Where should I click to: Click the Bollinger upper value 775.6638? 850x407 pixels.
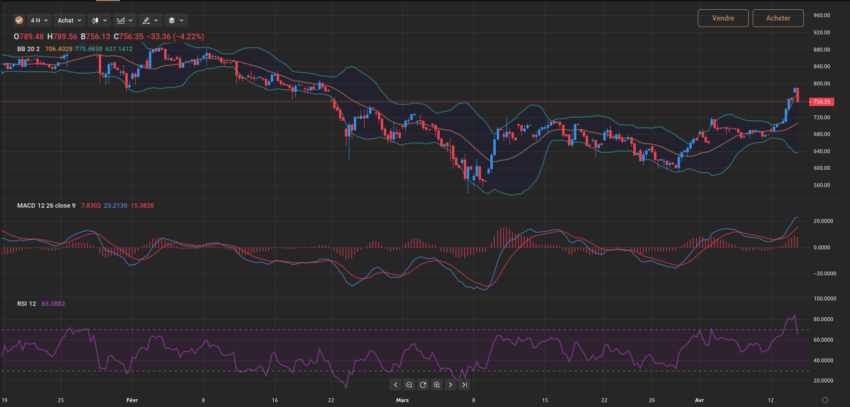(88, 49)
